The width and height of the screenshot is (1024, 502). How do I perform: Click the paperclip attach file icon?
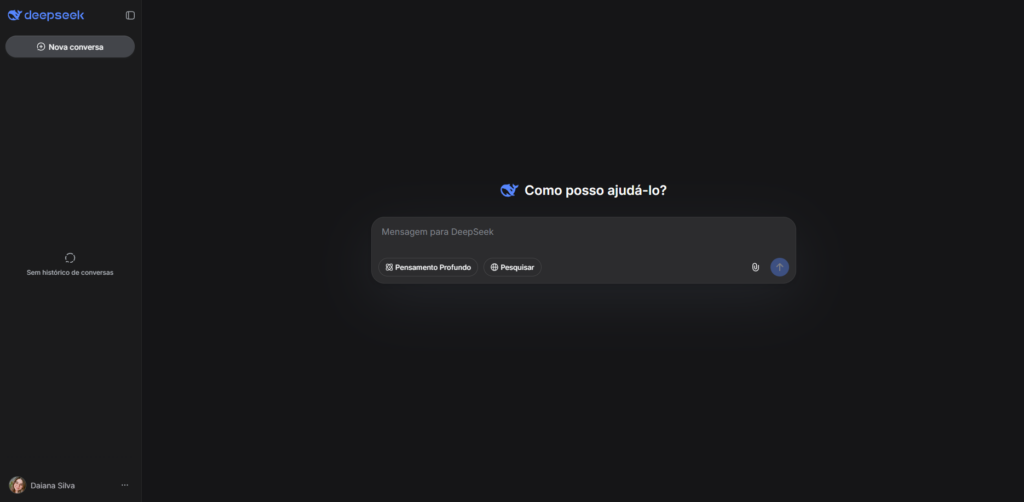(756, 267)
